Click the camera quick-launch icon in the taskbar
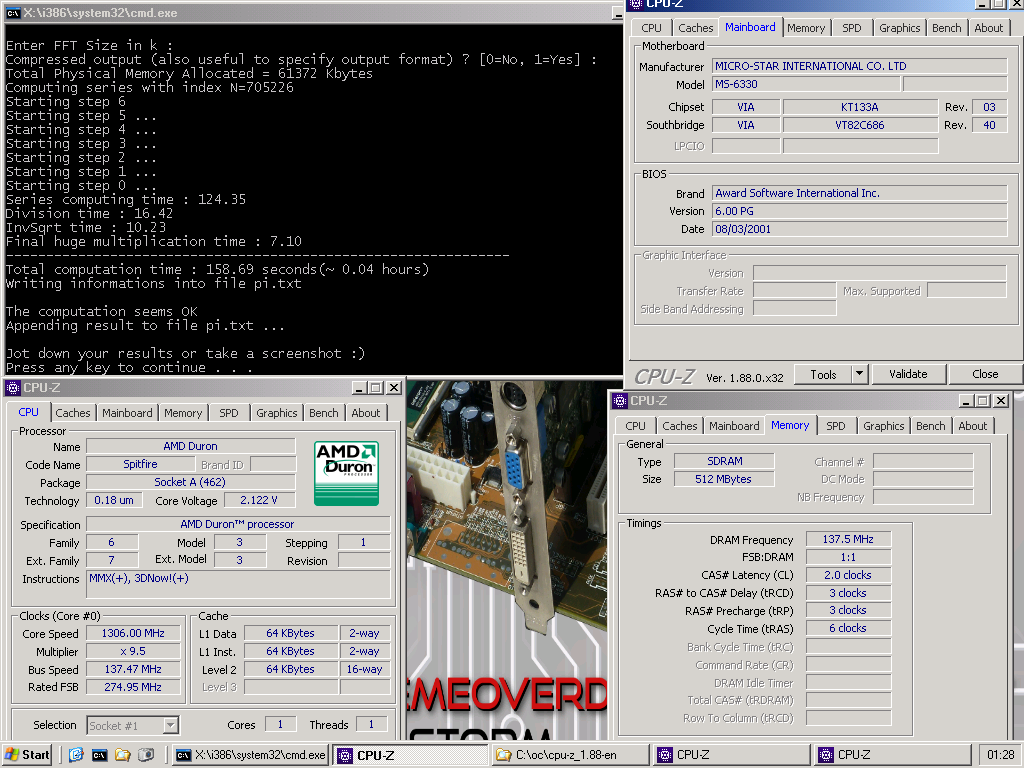Screen dimensions: 1024x768 [x=146, y=755]
